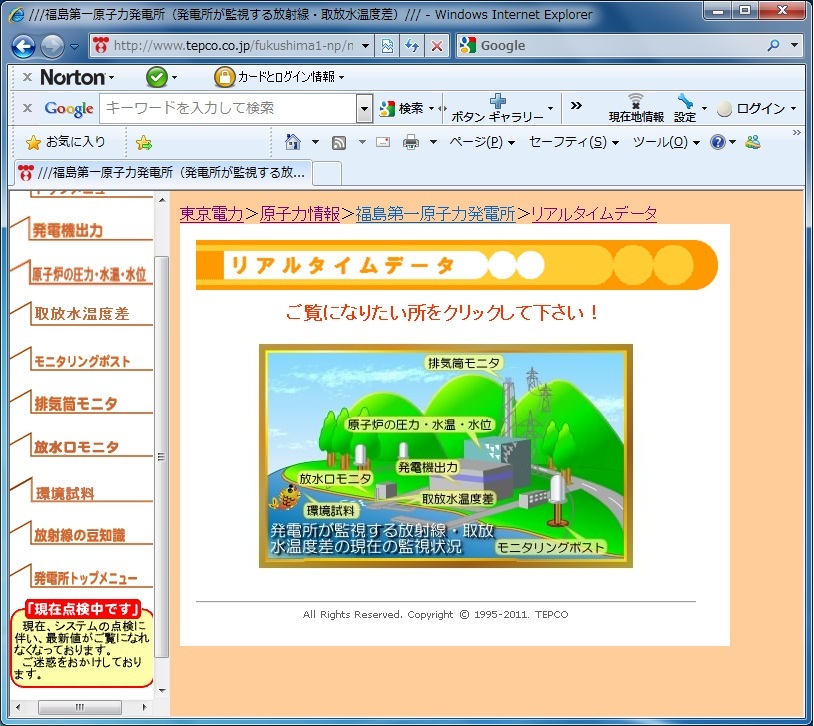Click sidebar vertical scrollbar down arrow
This screenshot has width=814, height=726.
[x=162, y=691]
